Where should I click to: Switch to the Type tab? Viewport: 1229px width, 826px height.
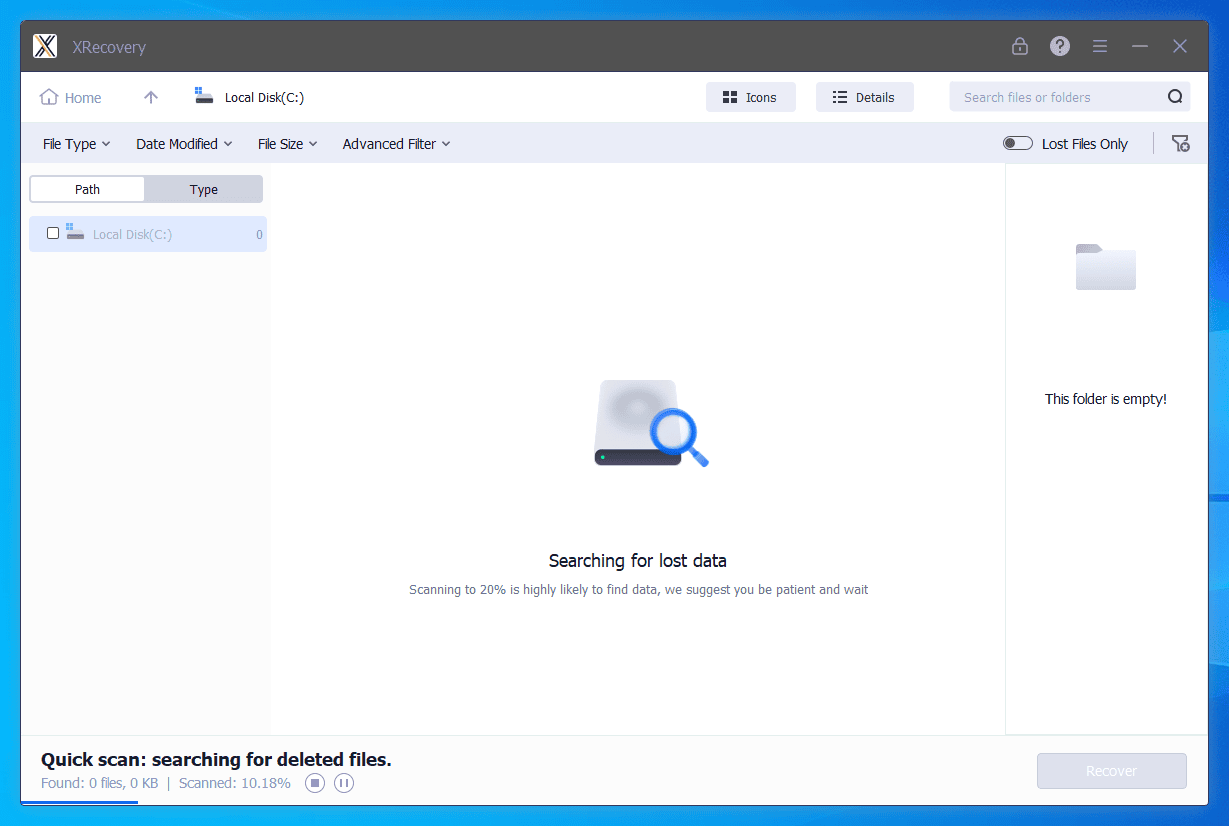203,189
